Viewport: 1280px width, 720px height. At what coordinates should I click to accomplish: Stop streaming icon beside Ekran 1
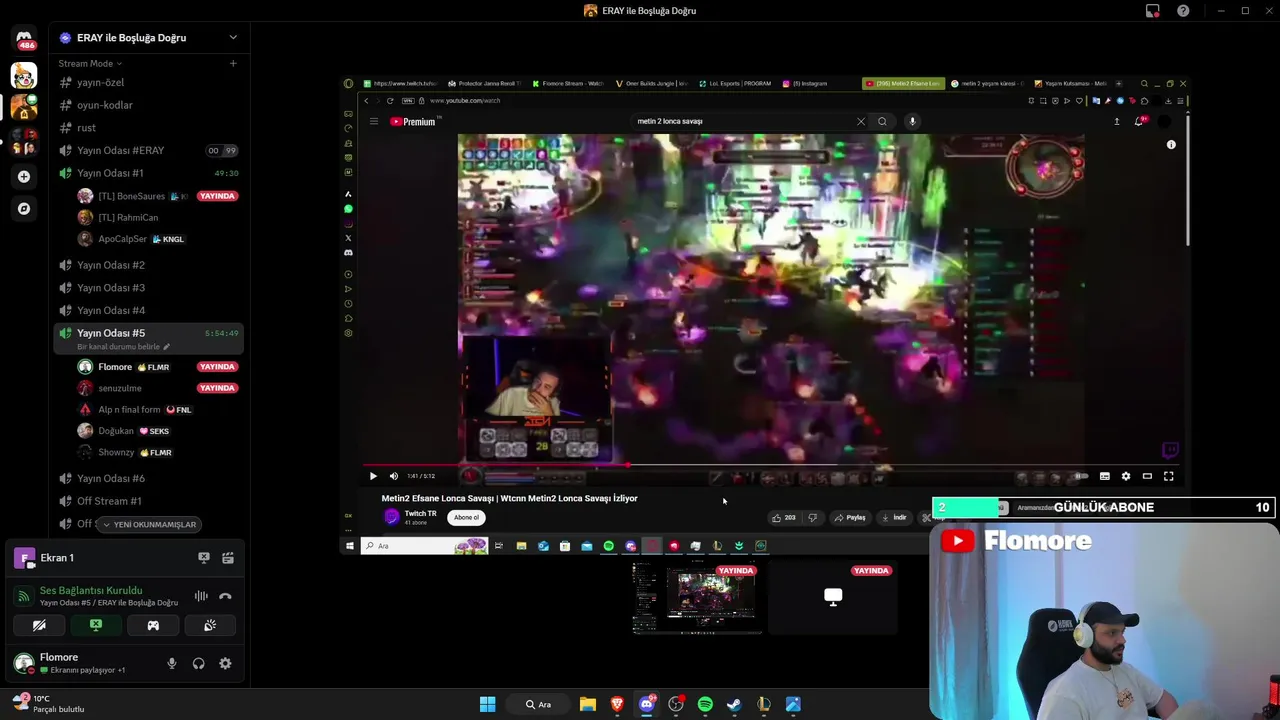click(204, 558)
